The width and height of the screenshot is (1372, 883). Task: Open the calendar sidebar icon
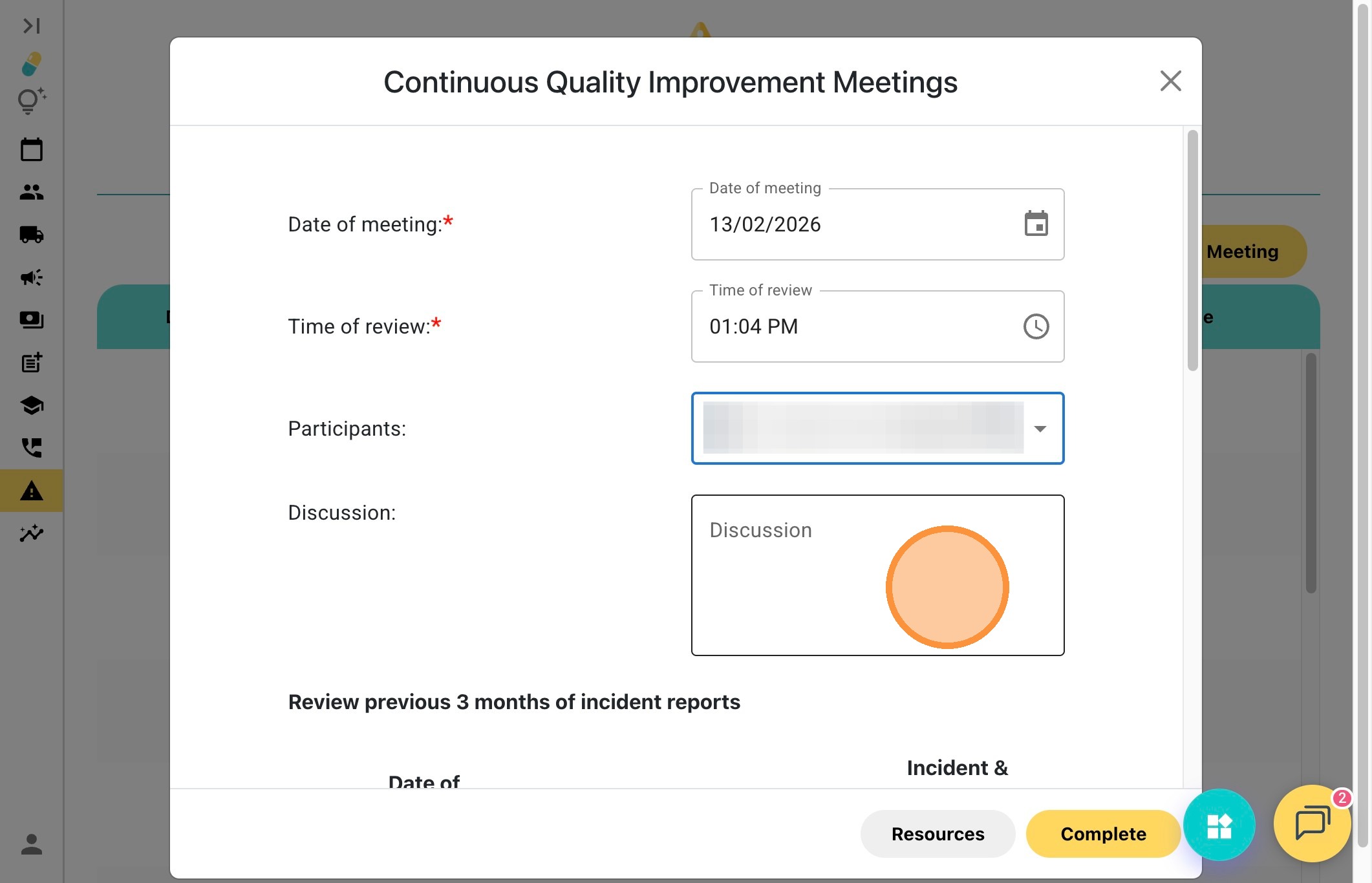tap(31, 150)
